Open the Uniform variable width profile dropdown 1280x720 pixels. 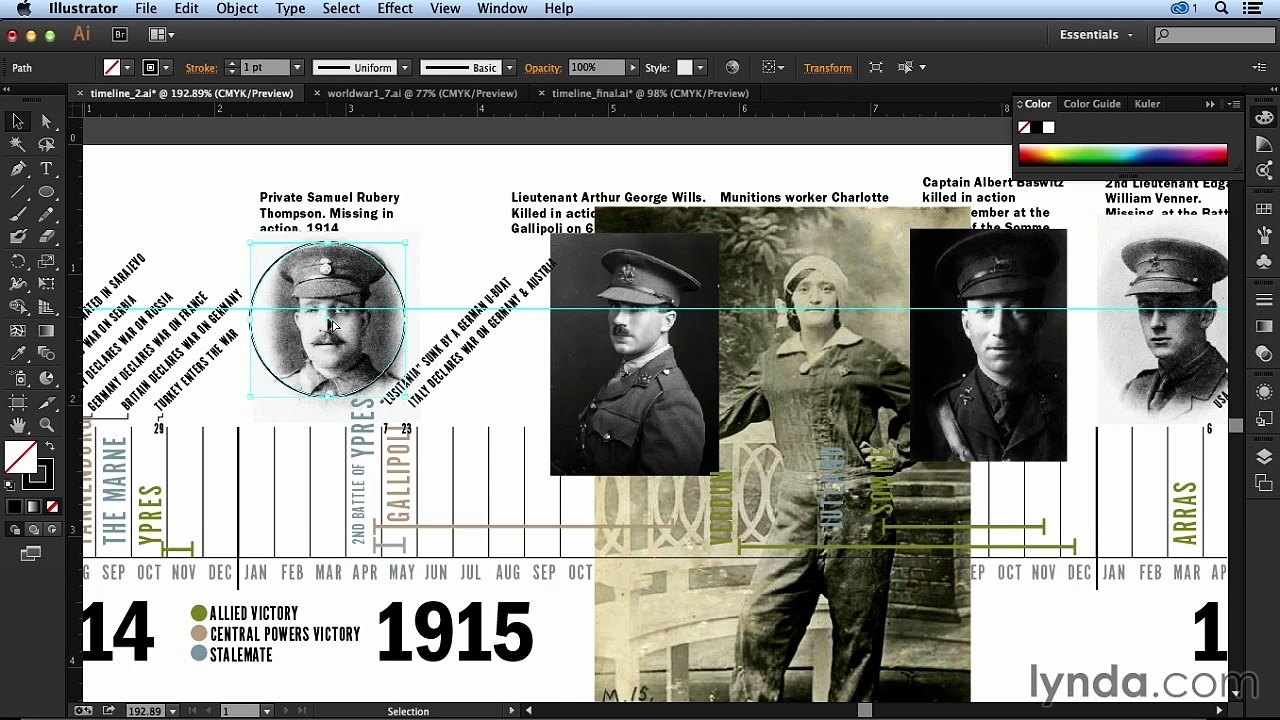point(404,68)
